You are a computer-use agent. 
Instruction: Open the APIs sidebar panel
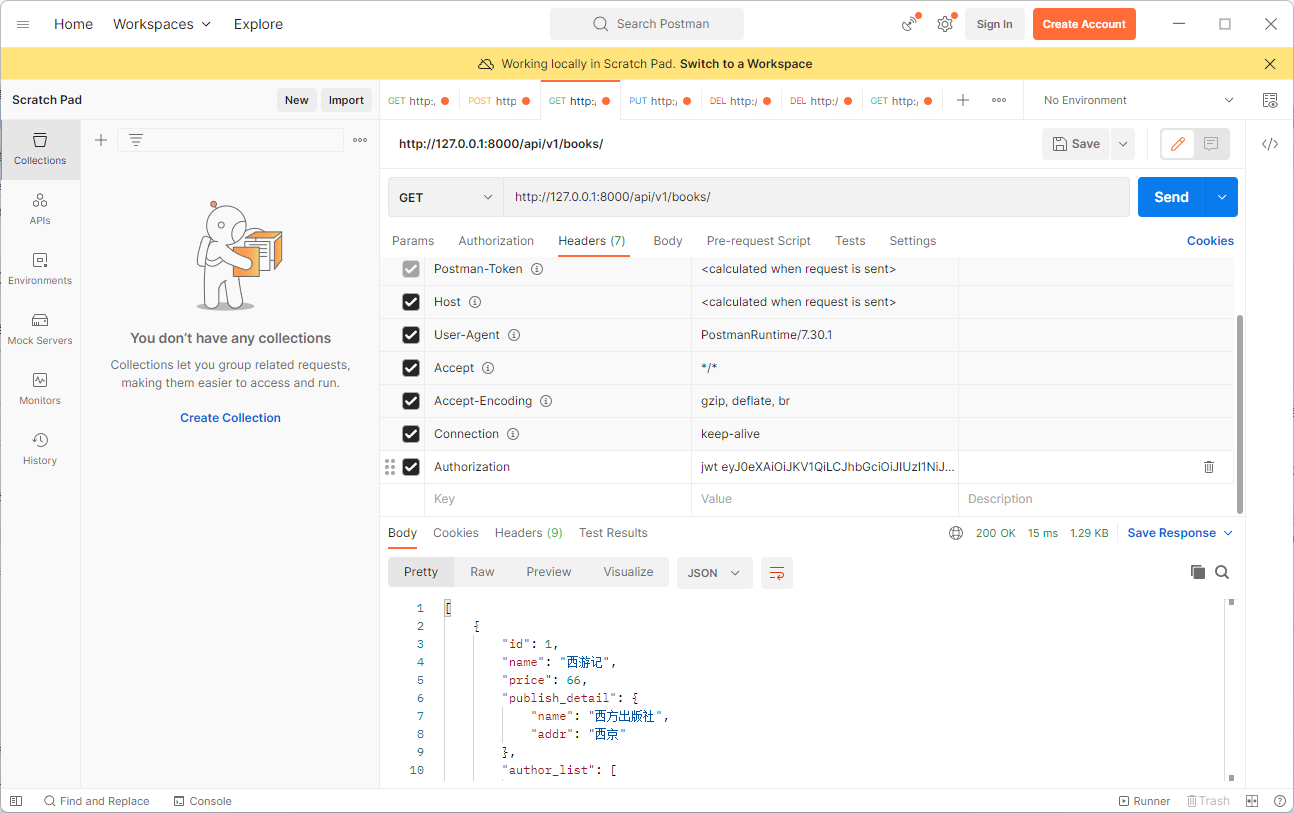[40, 209]
